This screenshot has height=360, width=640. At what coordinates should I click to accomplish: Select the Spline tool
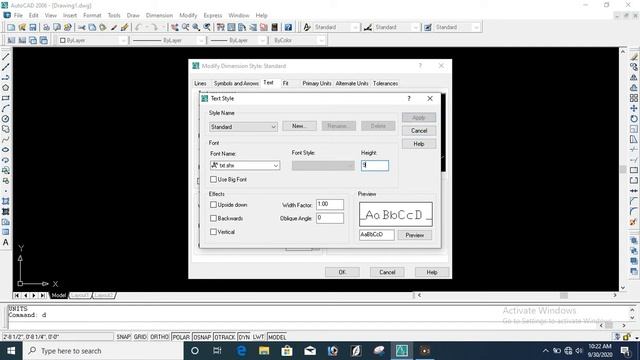(6, 140)
